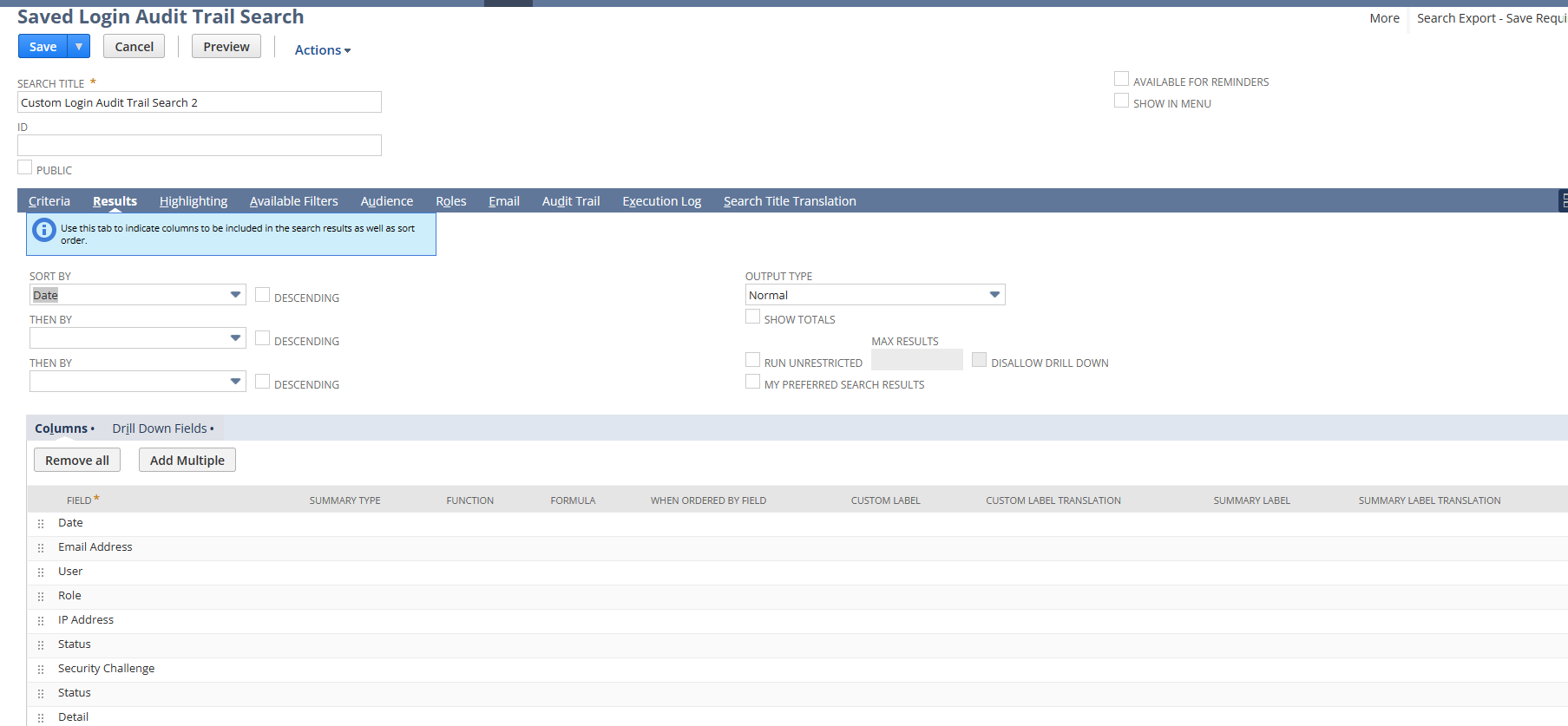Click the drag handle beside the Detail row
1568x726 pixels.
41,718
